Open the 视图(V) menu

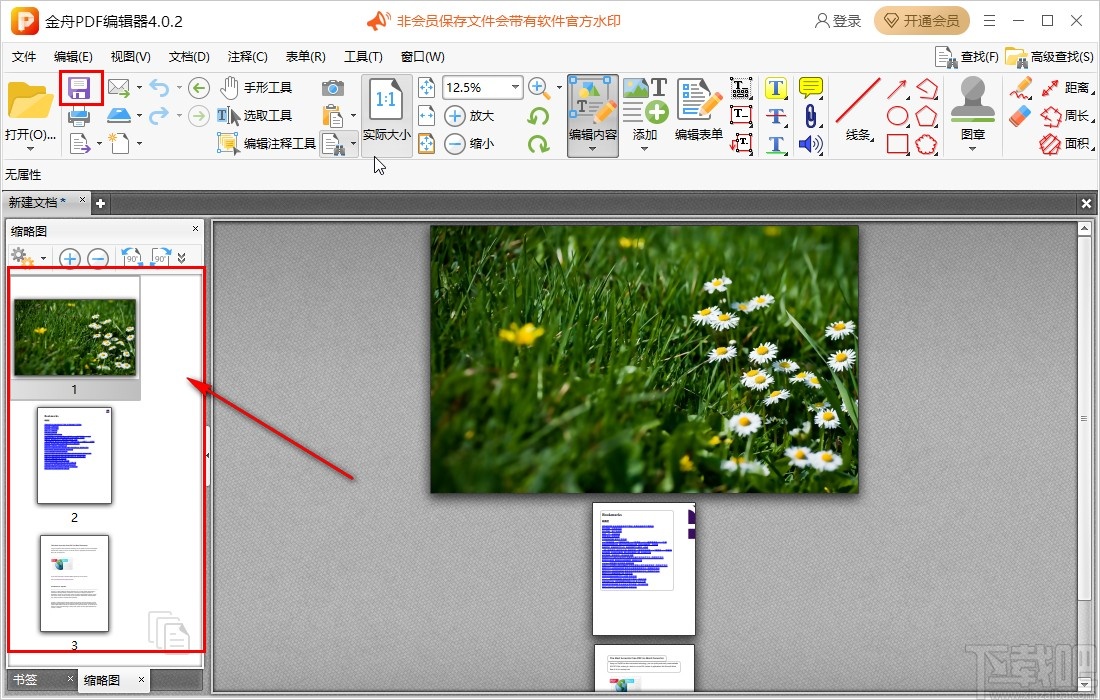click(130, 57)
